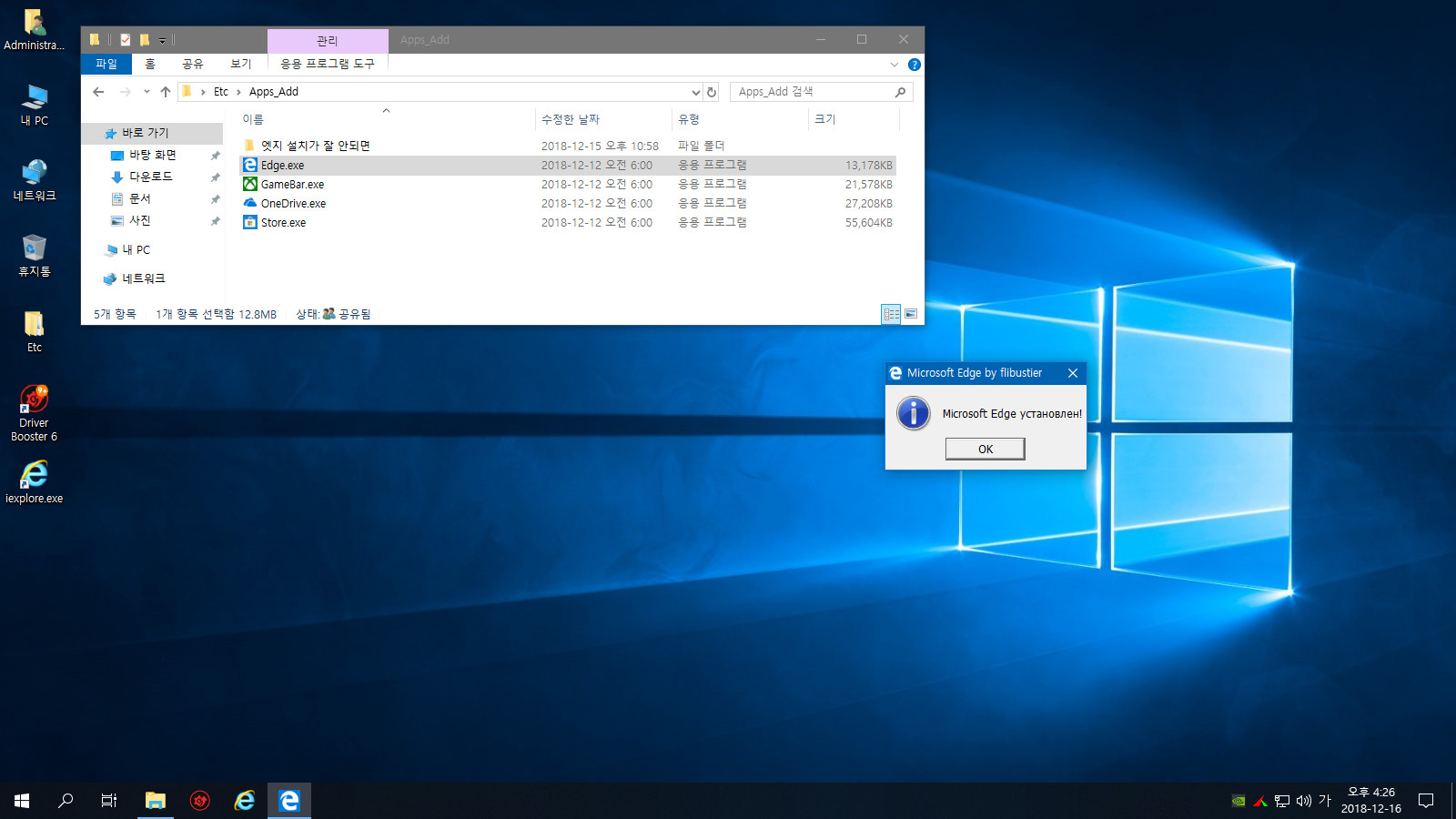1456x819 pixels.
Task: Expand the Etc breadcrumb chevron
Action: coord(239,92)
